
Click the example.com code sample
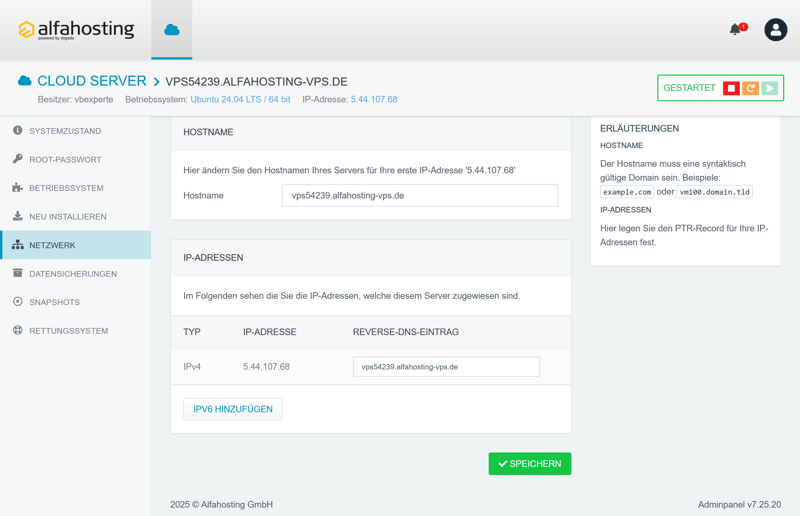pyautogui.click(x=627, y=192)
